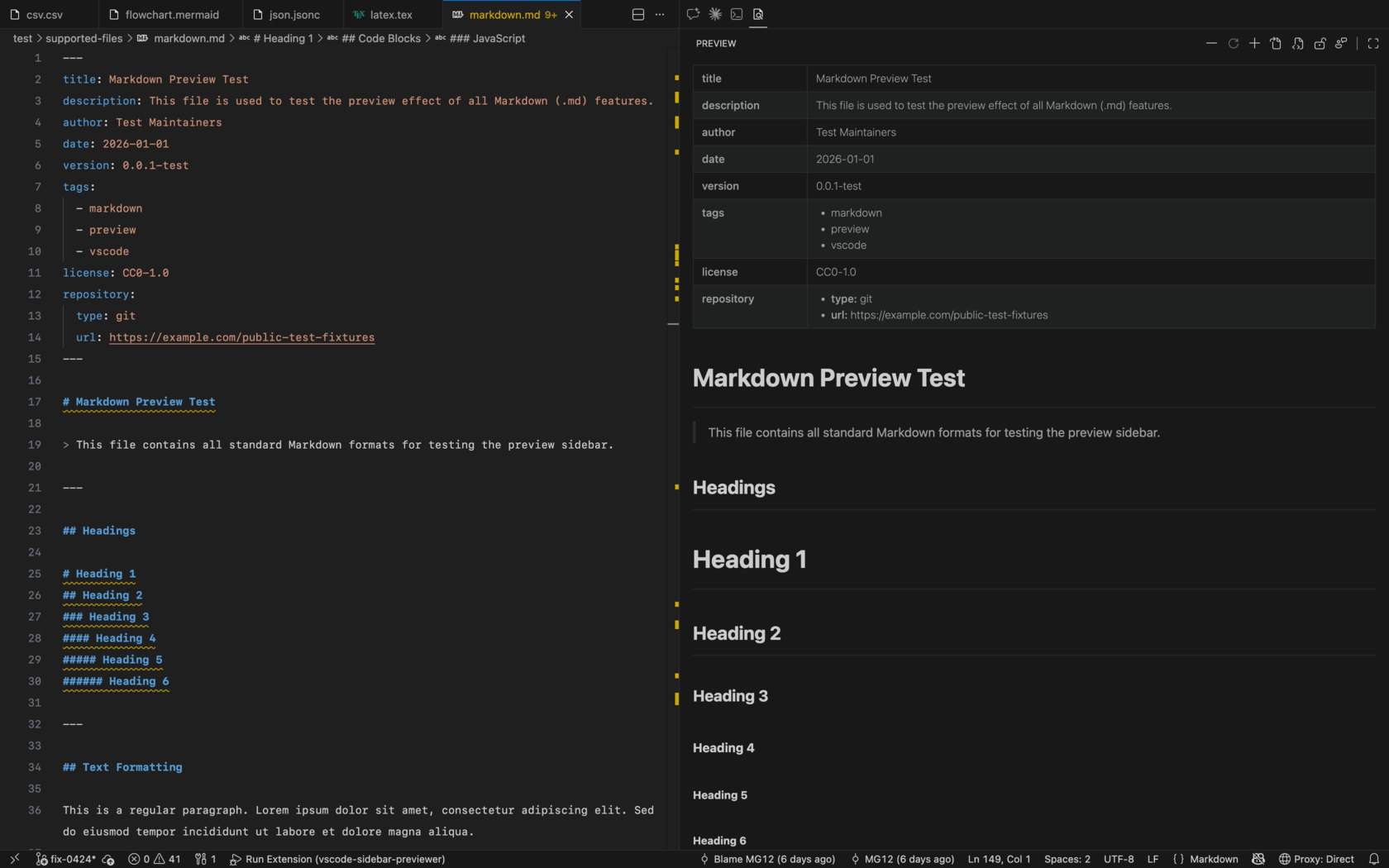Click line number 17 in the gutter

coord(34,402)
